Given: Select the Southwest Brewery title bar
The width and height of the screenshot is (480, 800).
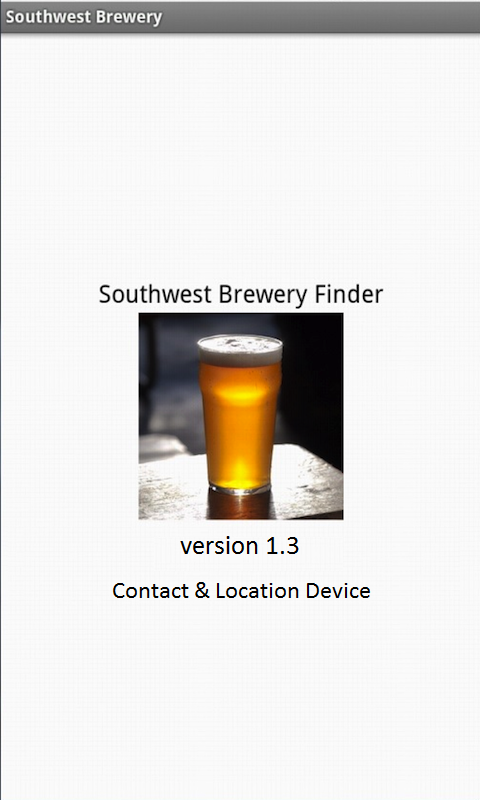Looking at the screenshot, I should pyautogui.click(x=240, y=16).
